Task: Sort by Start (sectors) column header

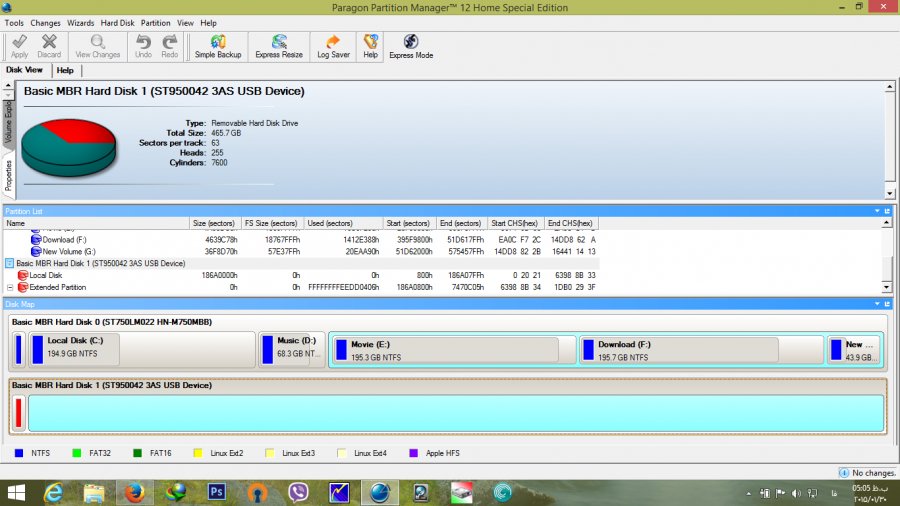Action: (x=408, y=223)
